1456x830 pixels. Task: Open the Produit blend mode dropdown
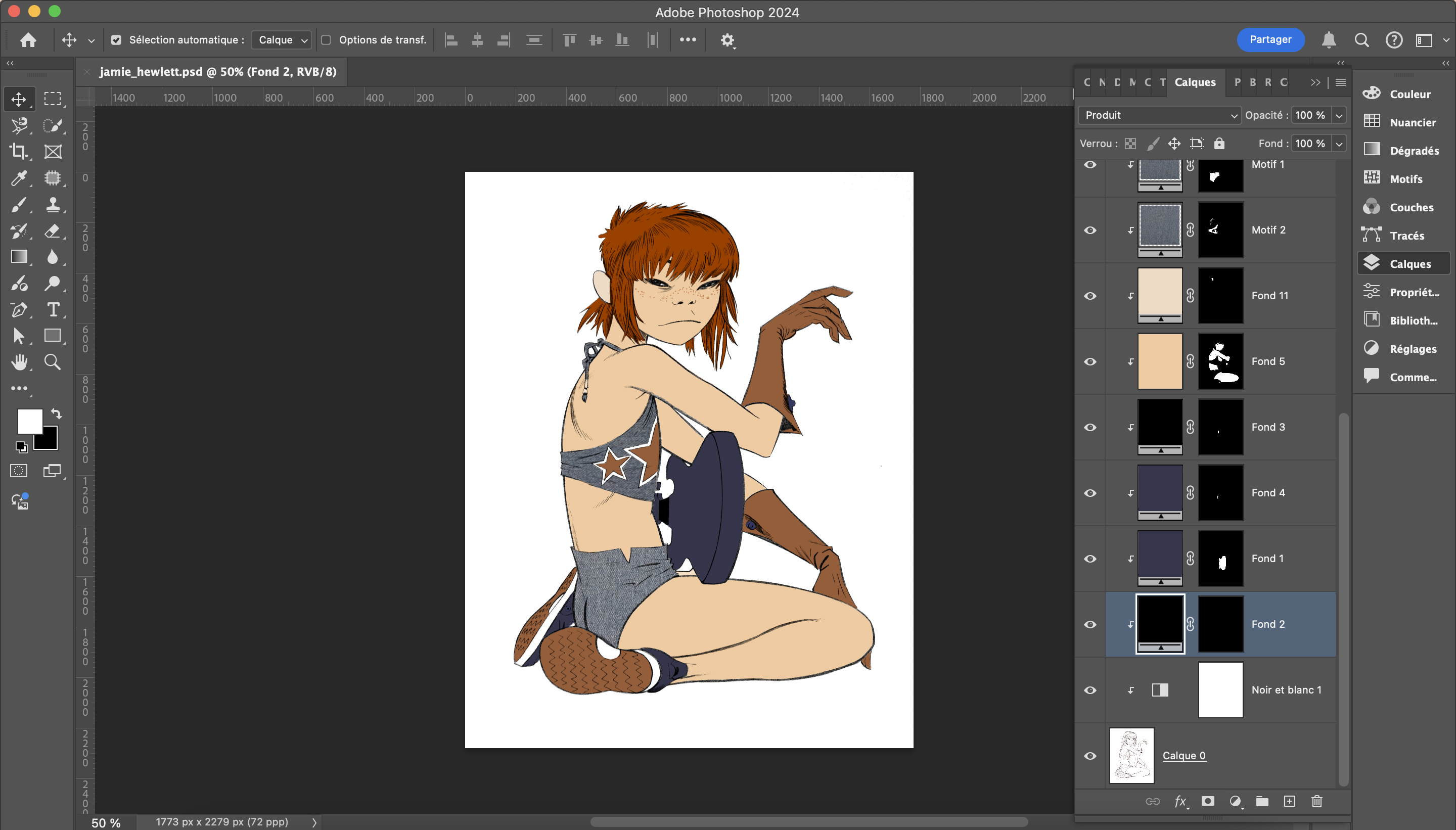[x=1160, y=115]
